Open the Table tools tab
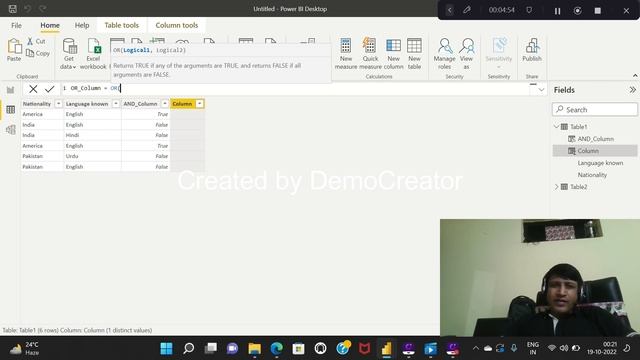Viewport: 640px width, 360px height. pyautogui.click(x=122, y=25)
